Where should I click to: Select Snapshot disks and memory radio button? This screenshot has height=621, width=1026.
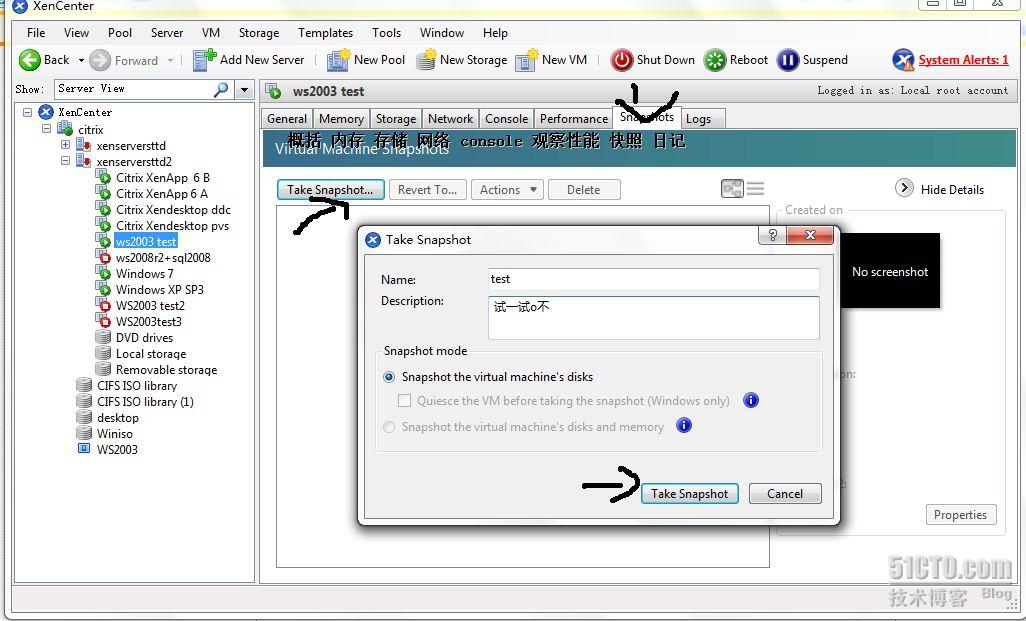389,427
